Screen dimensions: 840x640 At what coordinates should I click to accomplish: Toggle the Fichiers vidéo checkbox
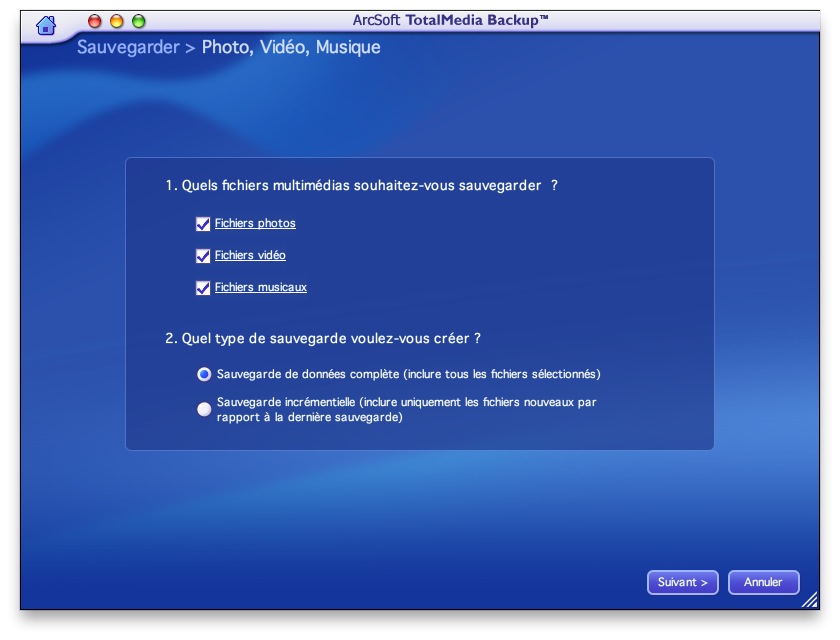point(203,256)
